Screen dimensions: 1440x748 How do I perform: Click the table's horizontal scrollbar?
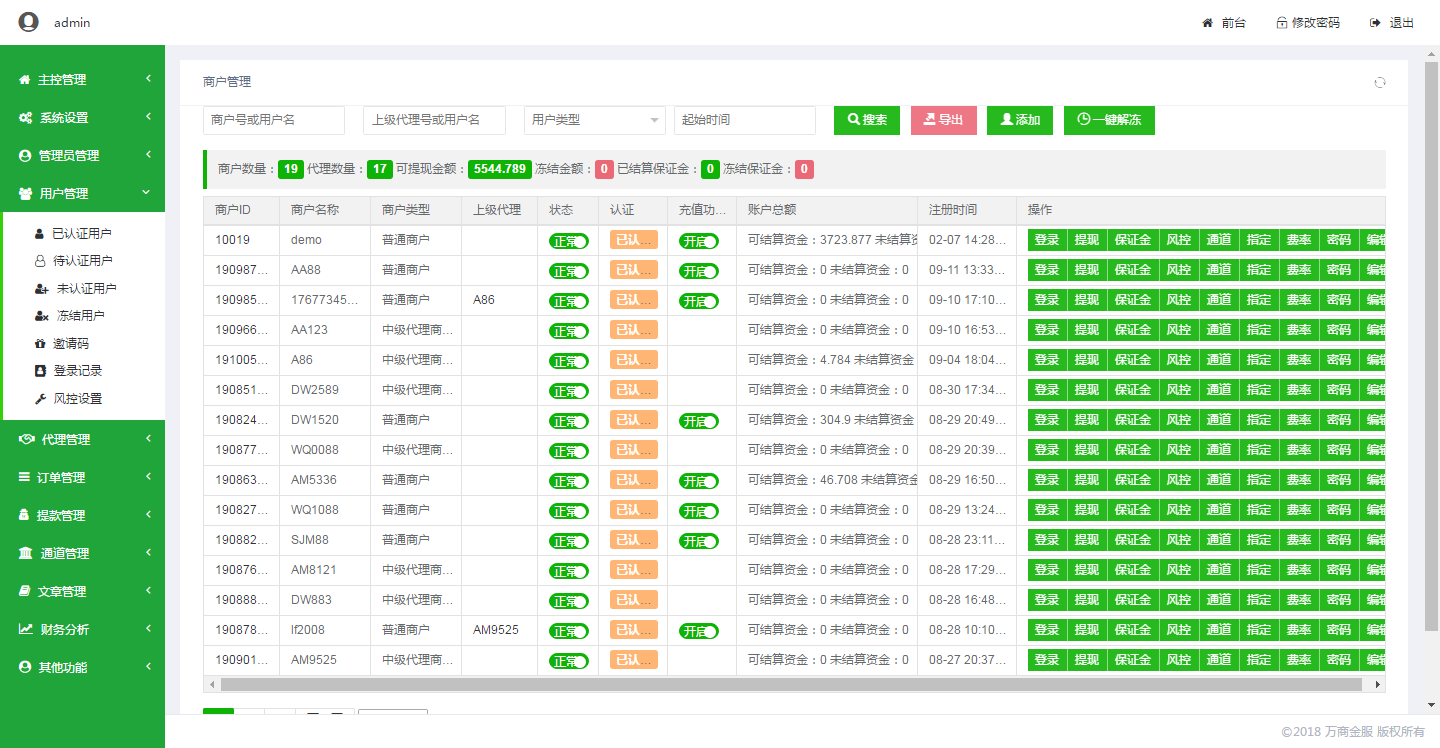[x=790, y=685]
